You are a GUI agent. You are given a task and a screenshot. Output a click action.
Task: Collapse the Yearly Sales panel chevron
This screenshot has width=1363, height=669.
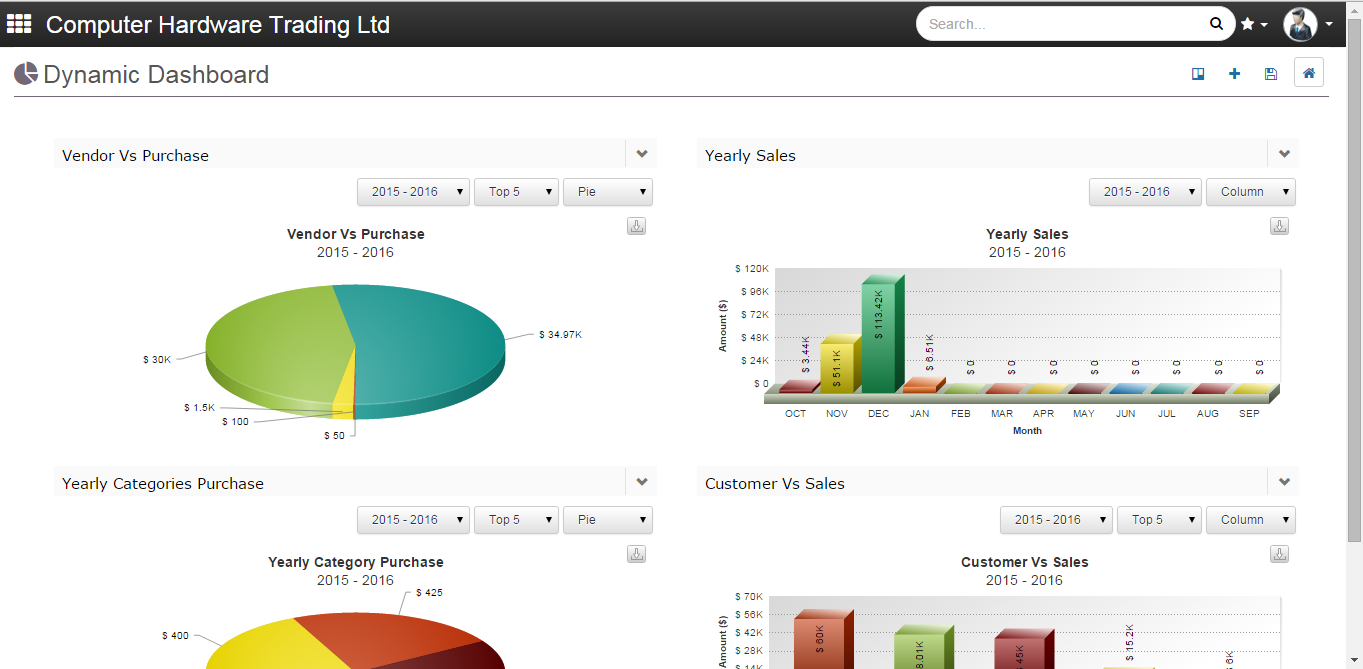(x=1284, y=154)
